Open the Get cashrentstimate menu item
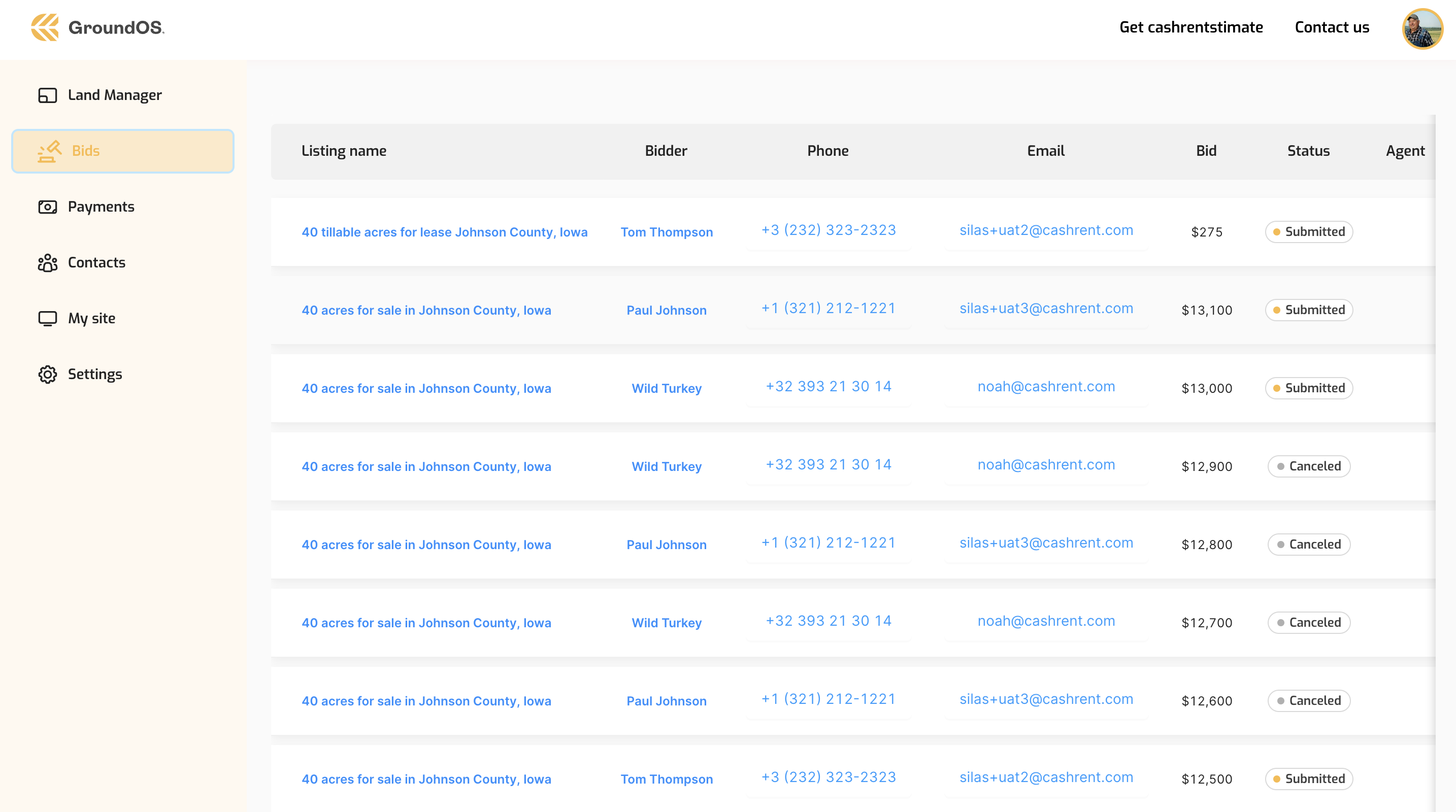This screenshot has width=1456, height=812. coord(1192,26)
